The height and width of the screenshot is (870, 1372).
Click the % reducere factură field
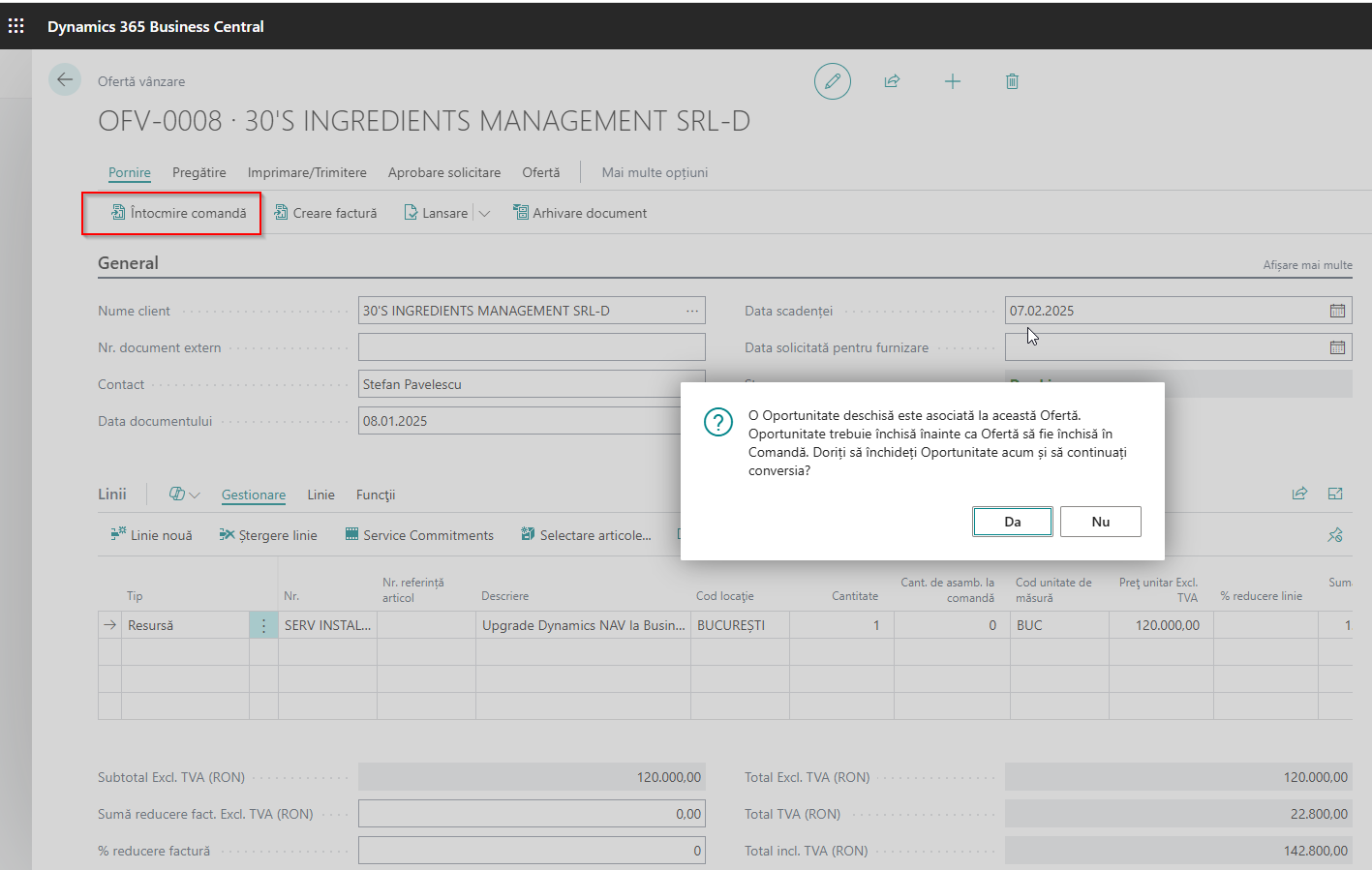point(532,851)
